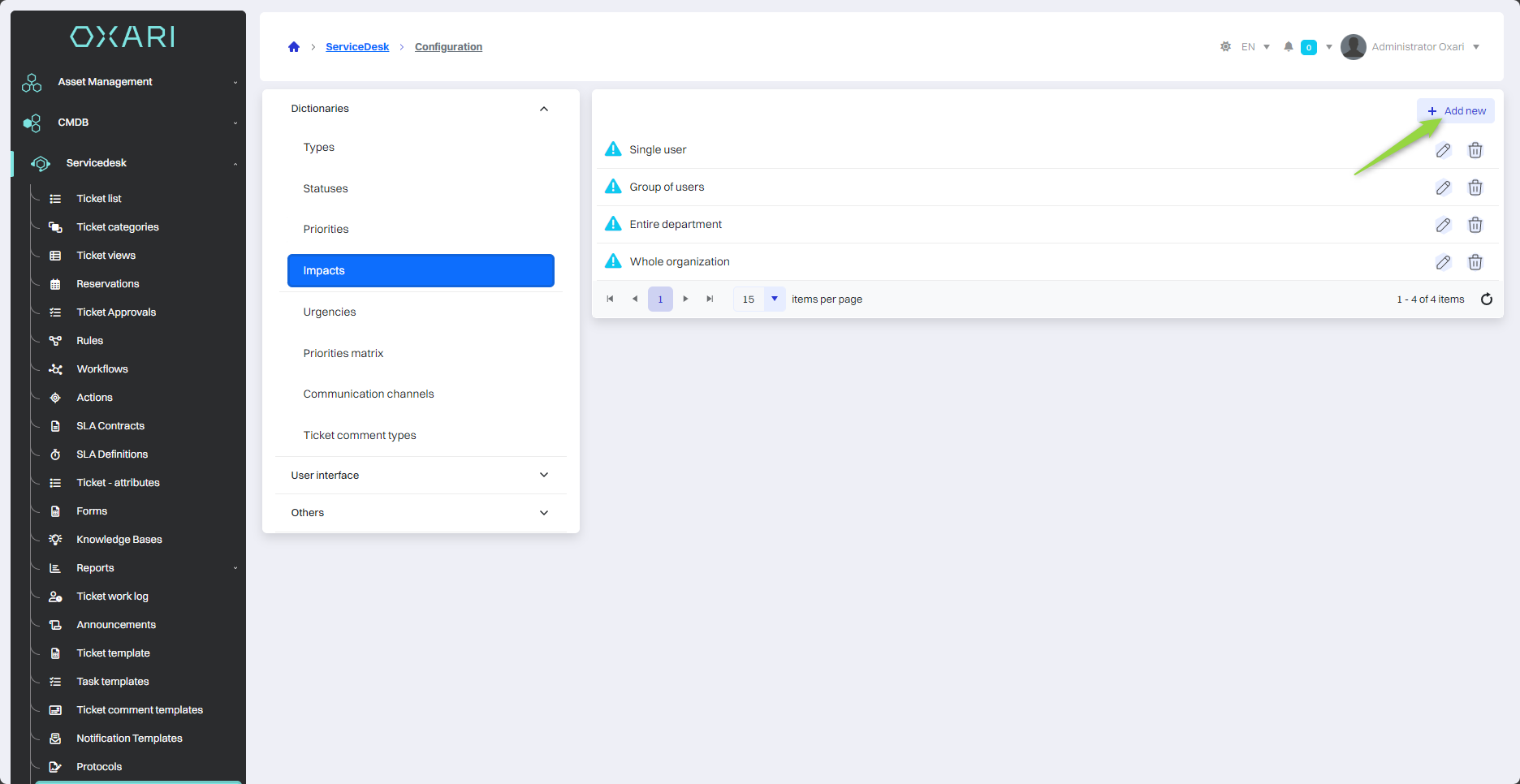
Task: Click the edit pencil for Single user
Action: 1443,150
